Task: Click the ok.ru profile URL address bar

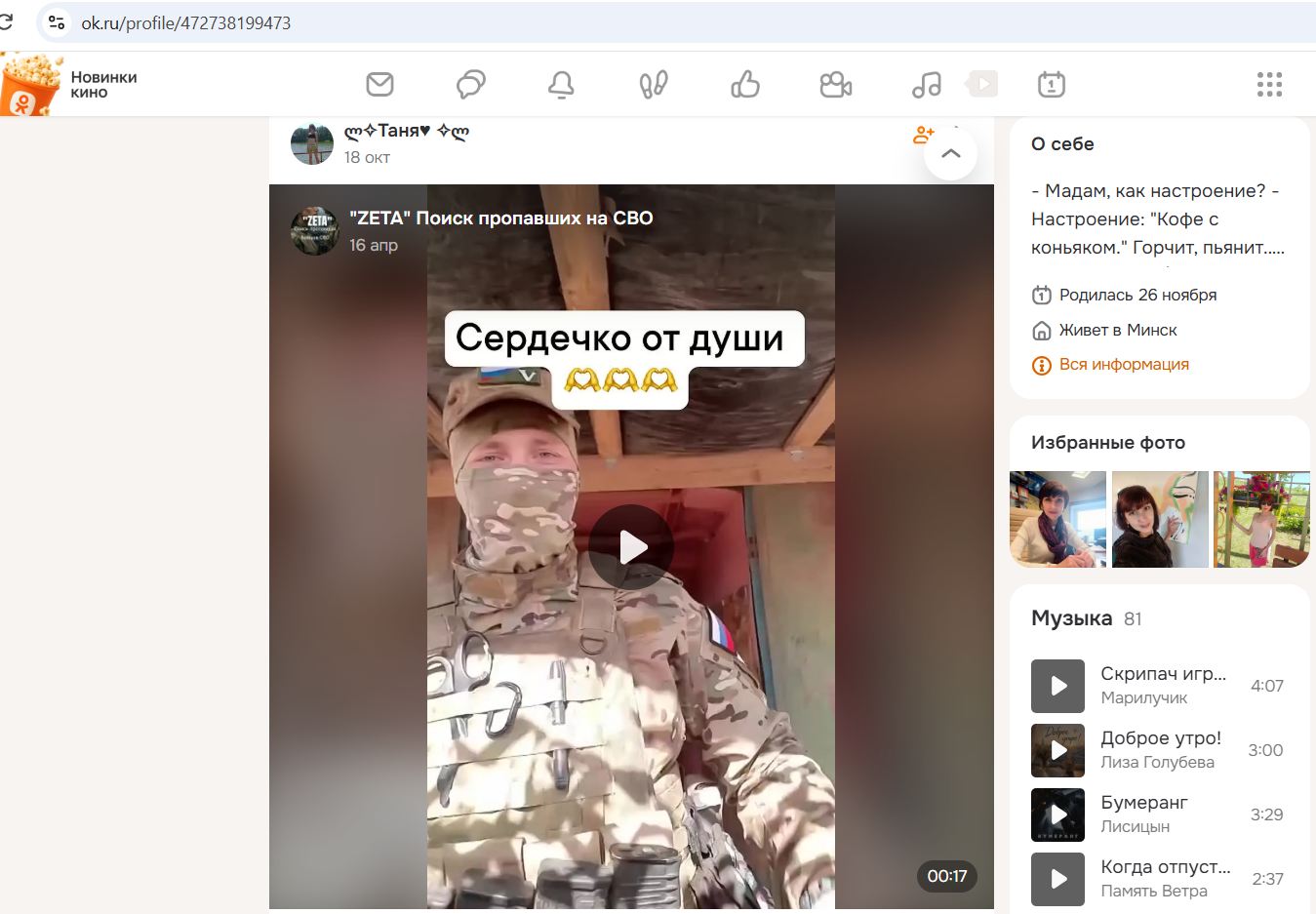Action: pos(185,22)
